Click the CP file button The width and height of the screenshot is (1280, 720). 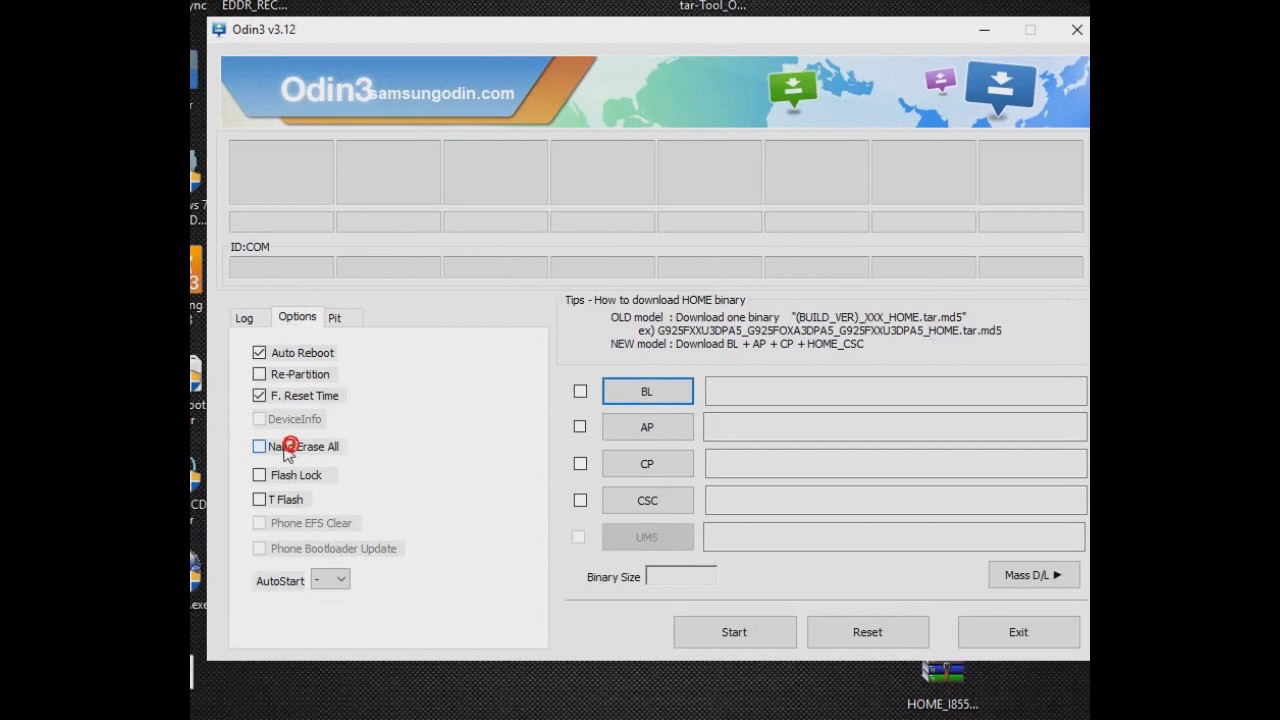[647, 464]
